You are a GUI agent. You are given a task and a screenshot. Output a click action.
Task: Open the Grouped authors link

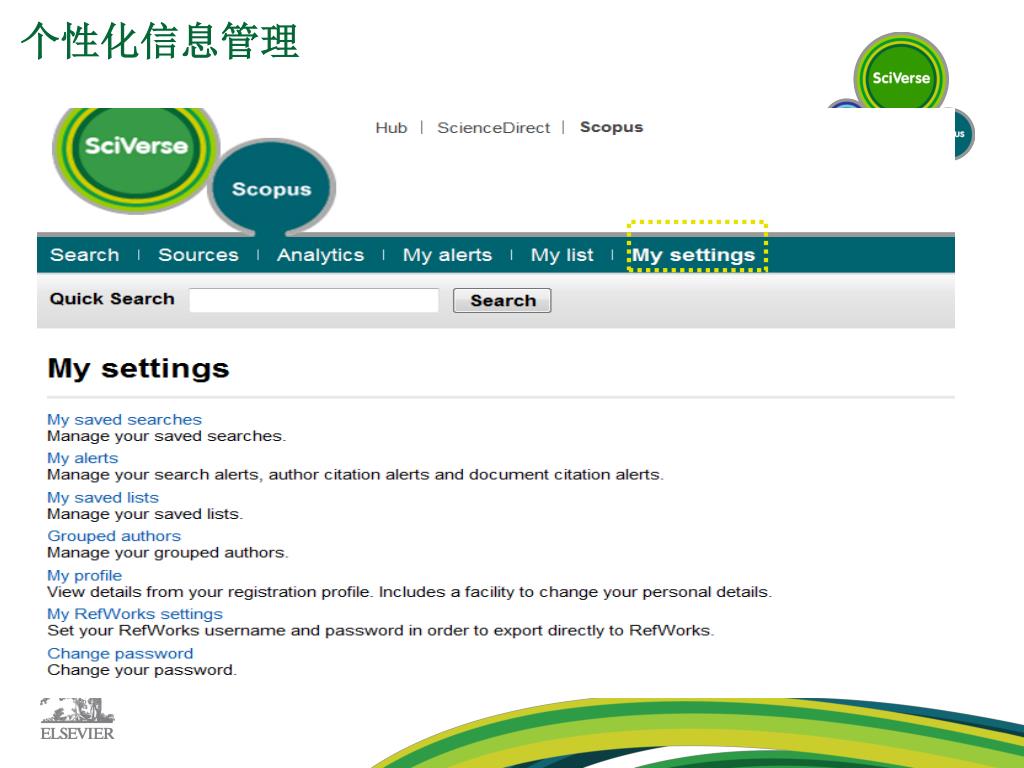[x=114, y=536]
